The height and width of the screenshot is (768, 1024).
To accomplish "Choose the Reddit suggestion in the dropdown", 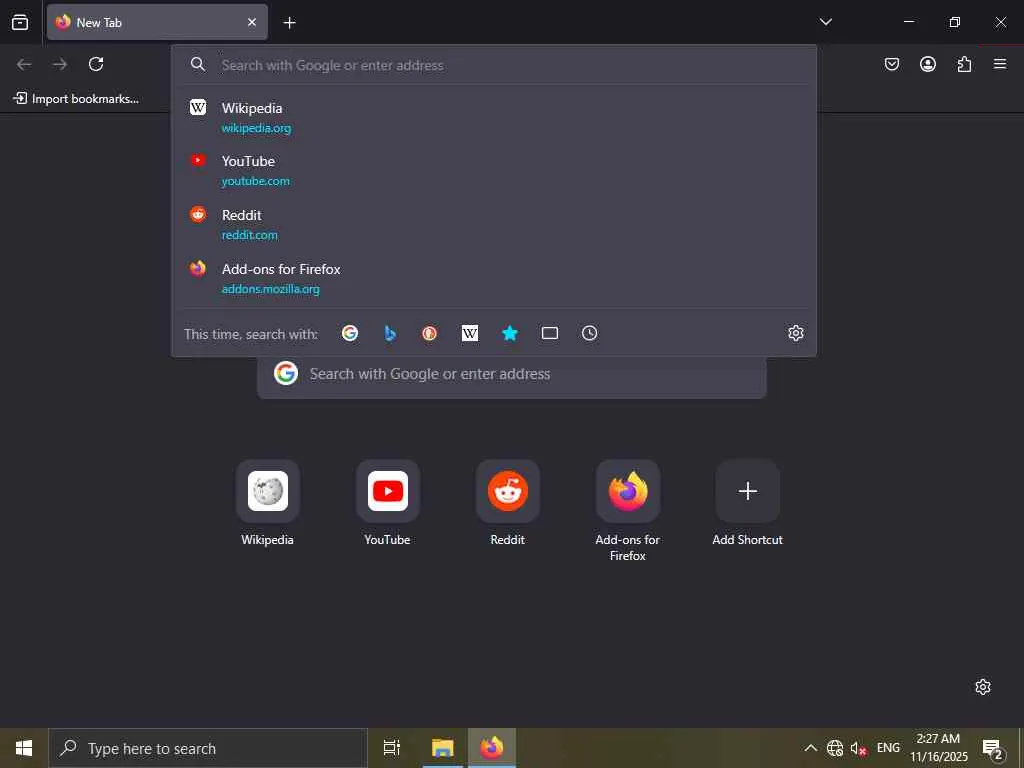I will click(x=494, y=224).
